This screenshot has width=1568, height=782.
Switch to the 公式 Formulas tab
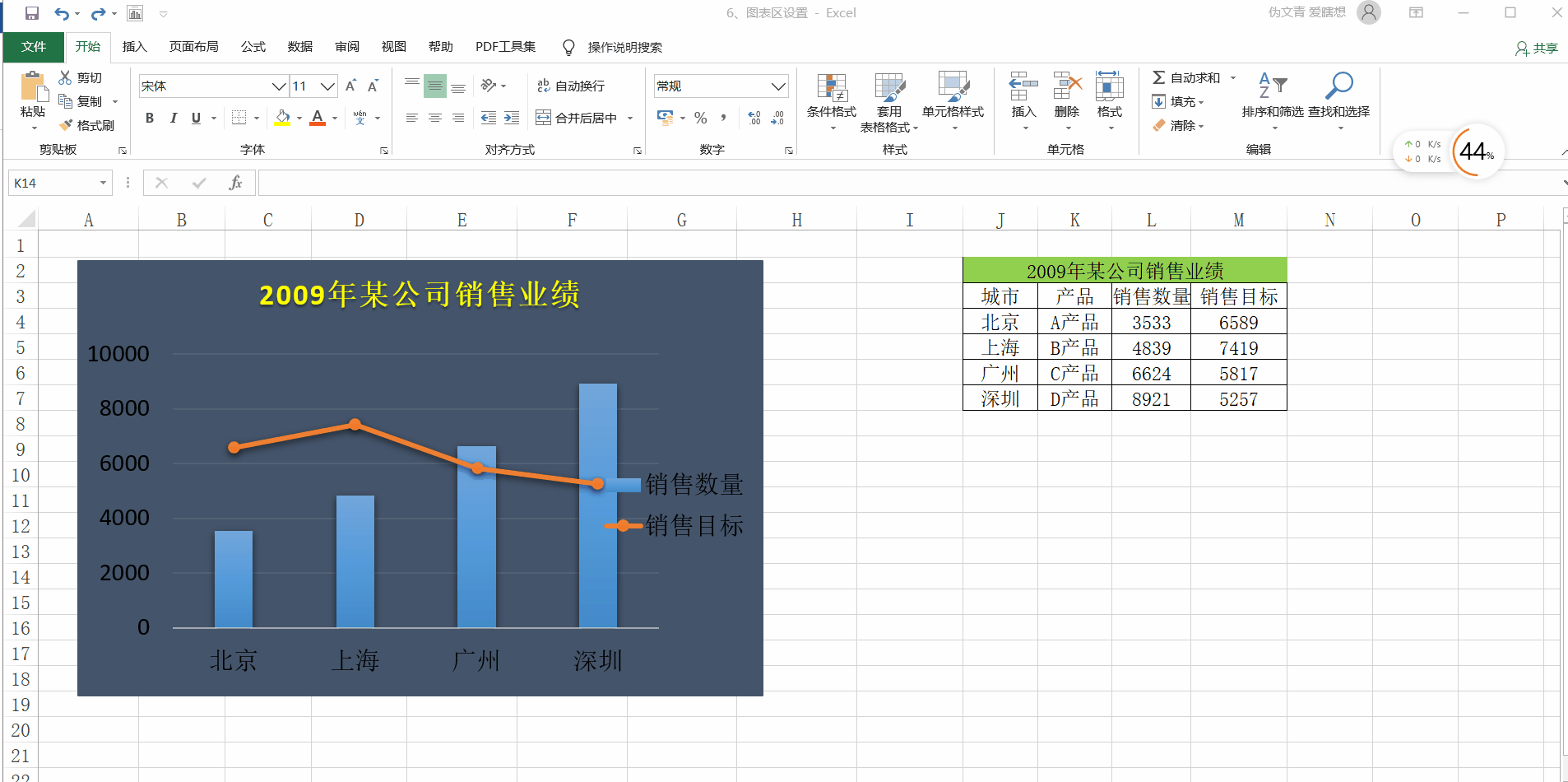(x=253, y=47)
